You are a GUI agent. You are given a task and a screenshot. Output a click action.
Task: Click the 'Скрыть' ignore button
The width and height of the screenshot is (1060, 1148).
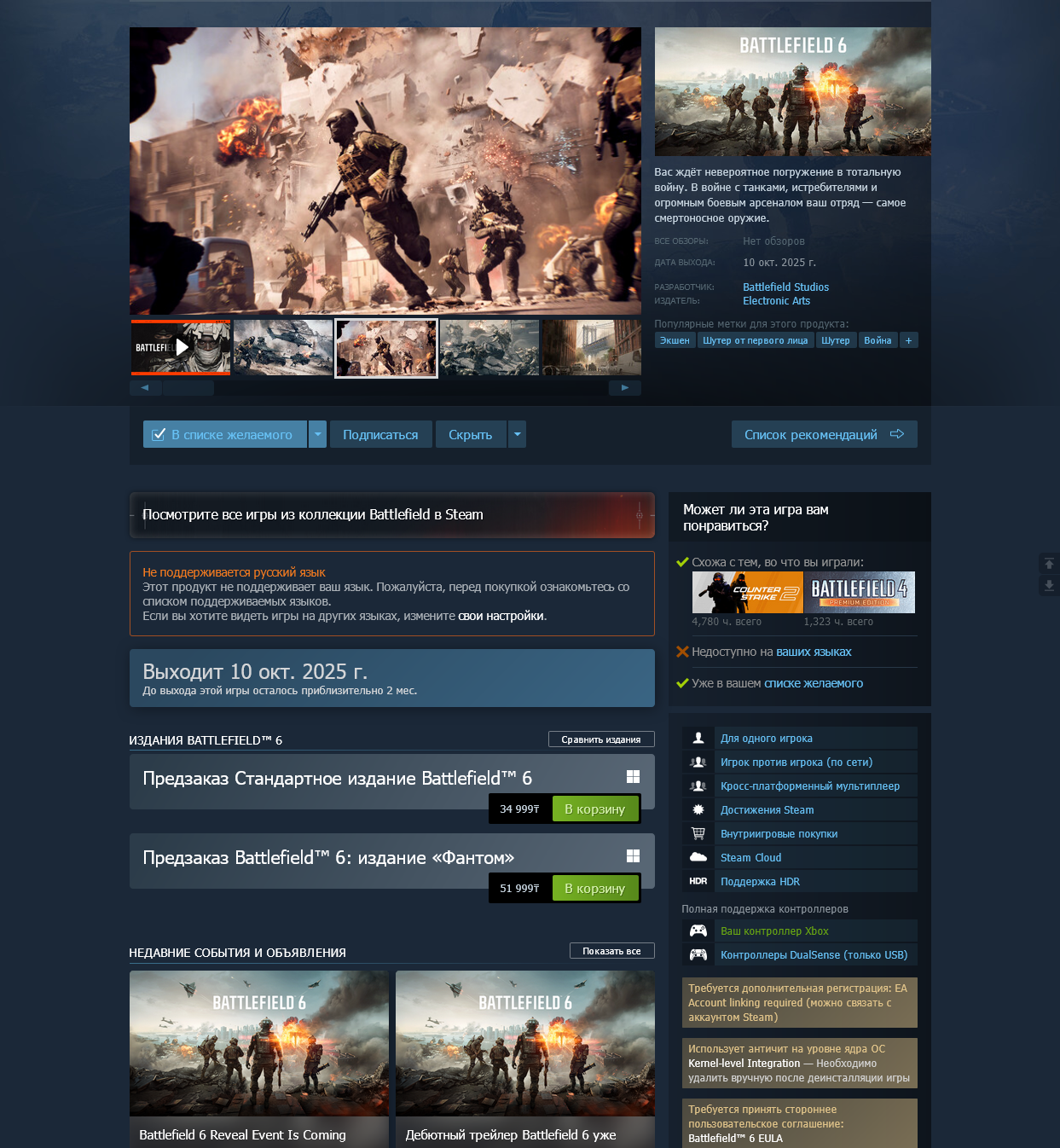[x=471, y=434]
